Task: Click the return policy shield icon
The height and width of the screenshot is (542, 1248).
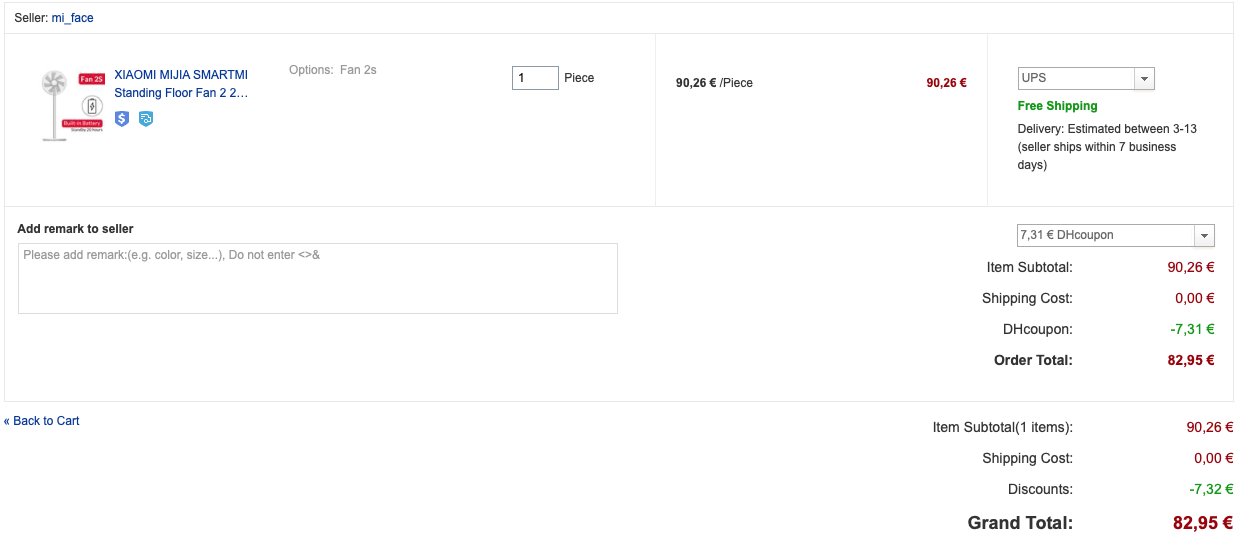Action: click(146, 119)
